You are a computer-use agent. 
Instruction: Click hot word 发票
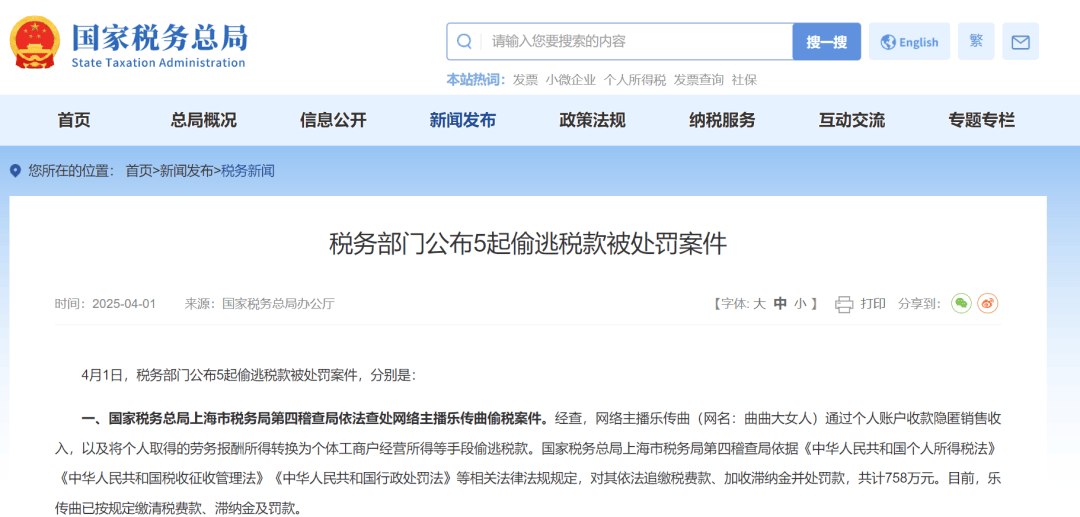[x=525, y=80]
